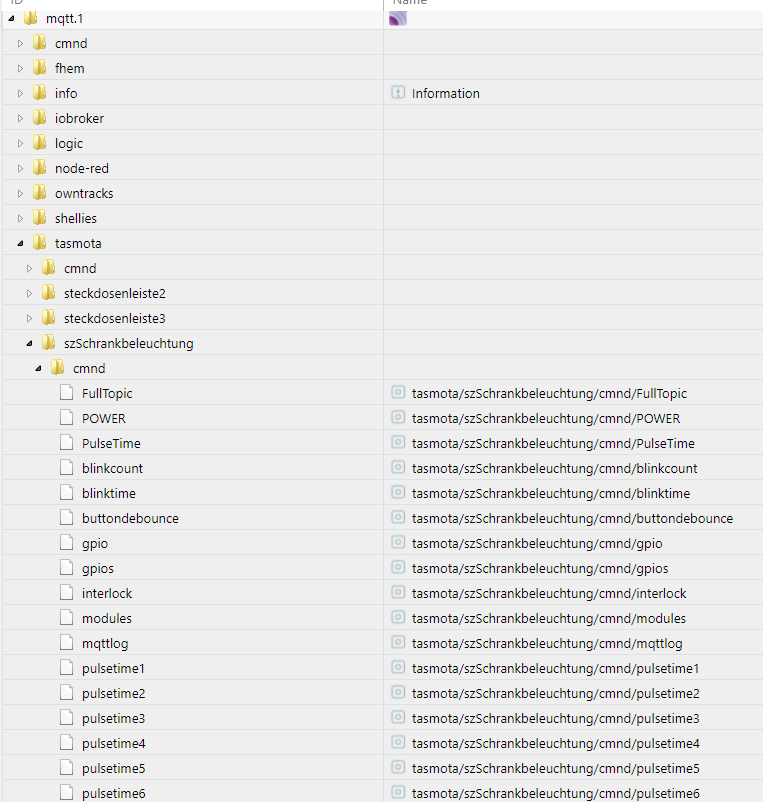The height and width of the screenshot is (802, 763).
Task: Click name tasmota/szSchrankbeleuchtung/cmnd/interlock
Action: coord(549,594)
